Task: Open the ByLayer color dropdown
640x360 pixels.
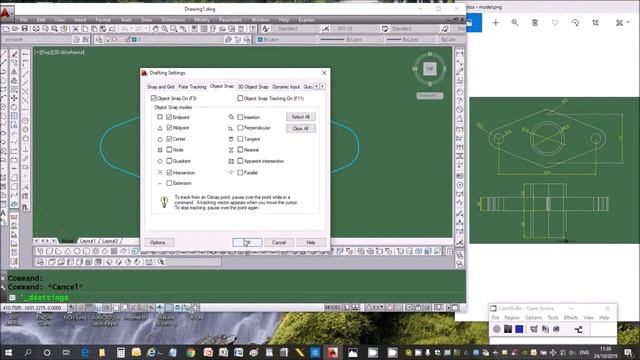Action: click(x=286, y=40)
